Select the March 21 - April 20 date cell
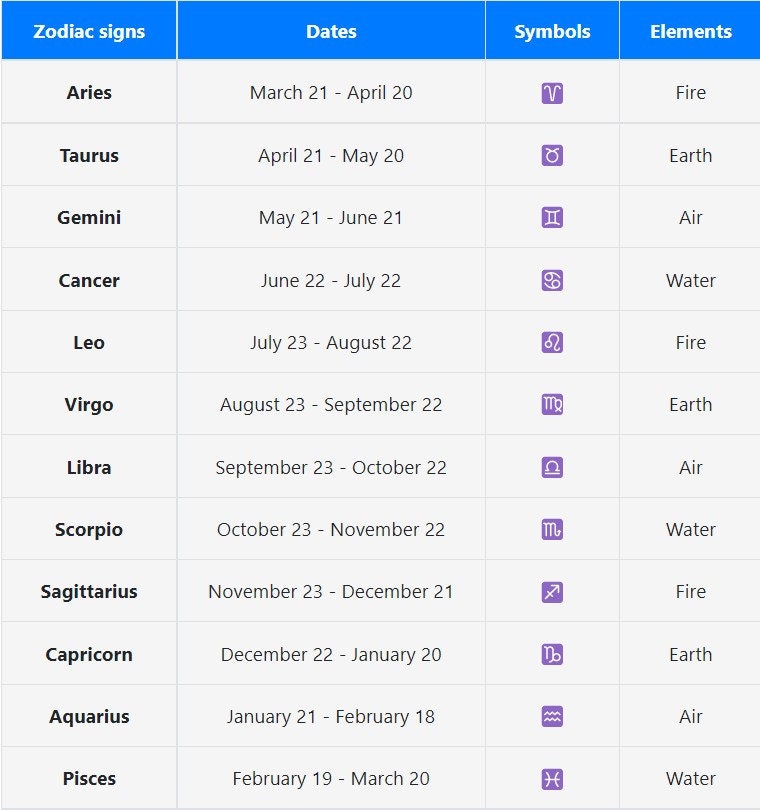The height and width of the screenshot is (810, 760). click(x=331, y=93)
